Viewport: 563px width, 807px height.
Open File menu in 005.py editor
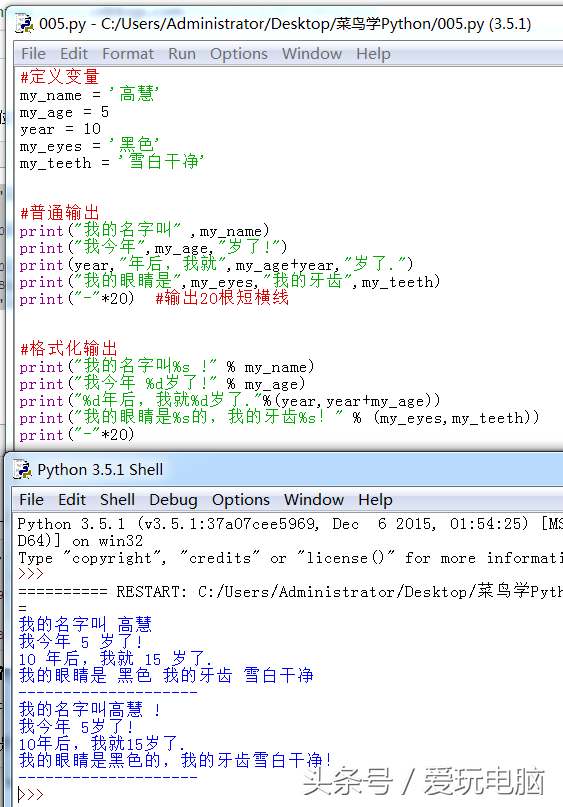tap(33, 54)
